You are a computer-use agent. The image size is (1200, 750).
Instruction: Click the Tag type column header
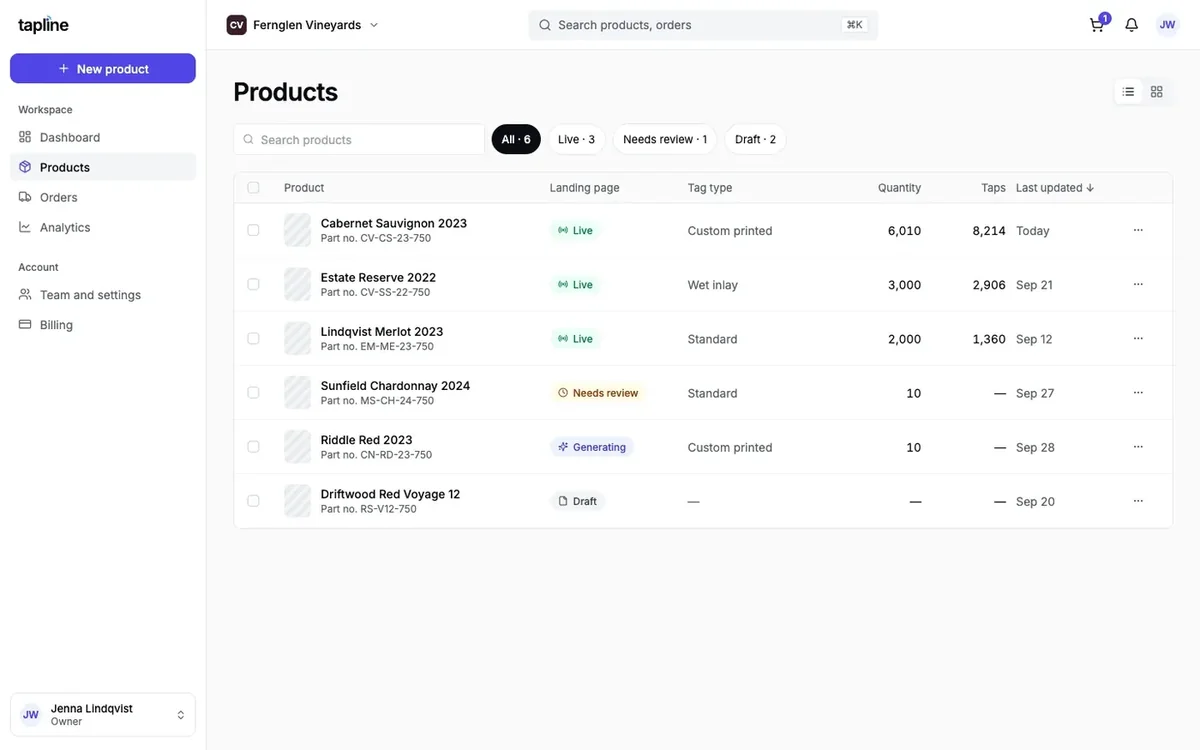tap(710, 188)
